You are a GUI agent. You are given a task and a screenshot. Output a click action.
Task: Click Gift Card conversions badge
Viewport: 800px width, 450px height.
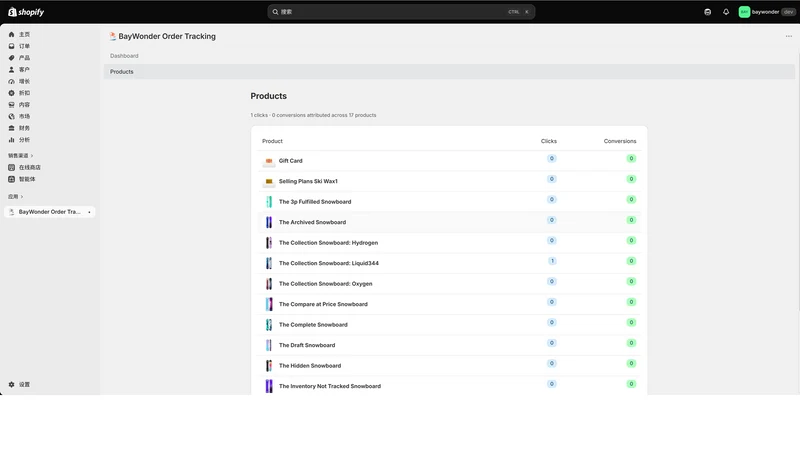tap(631, 159)
